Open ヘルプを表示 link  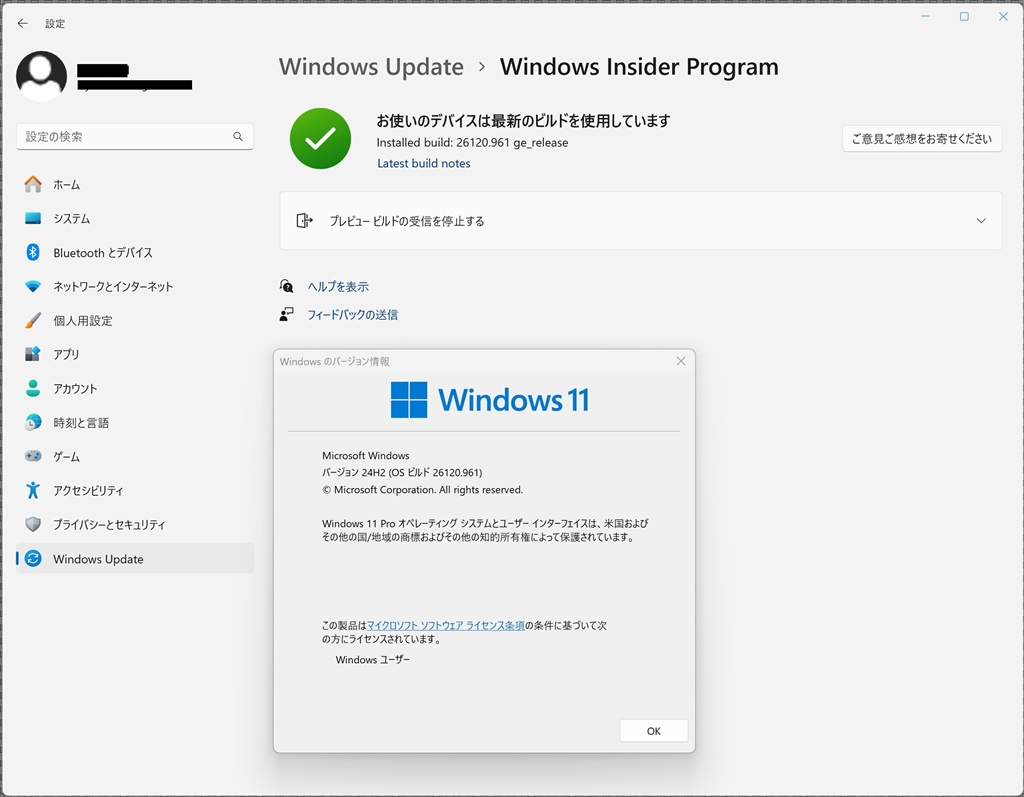pyautogui.click(x=338, y=286)
